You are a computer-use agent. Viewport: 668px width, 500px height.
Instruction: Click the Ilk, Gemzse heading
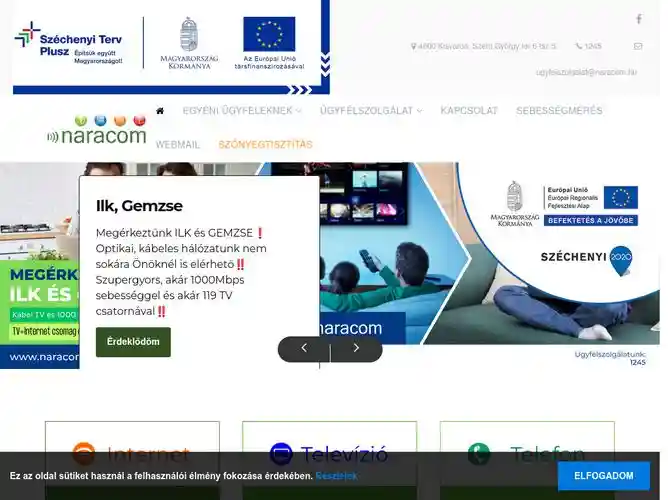[139, 206]
